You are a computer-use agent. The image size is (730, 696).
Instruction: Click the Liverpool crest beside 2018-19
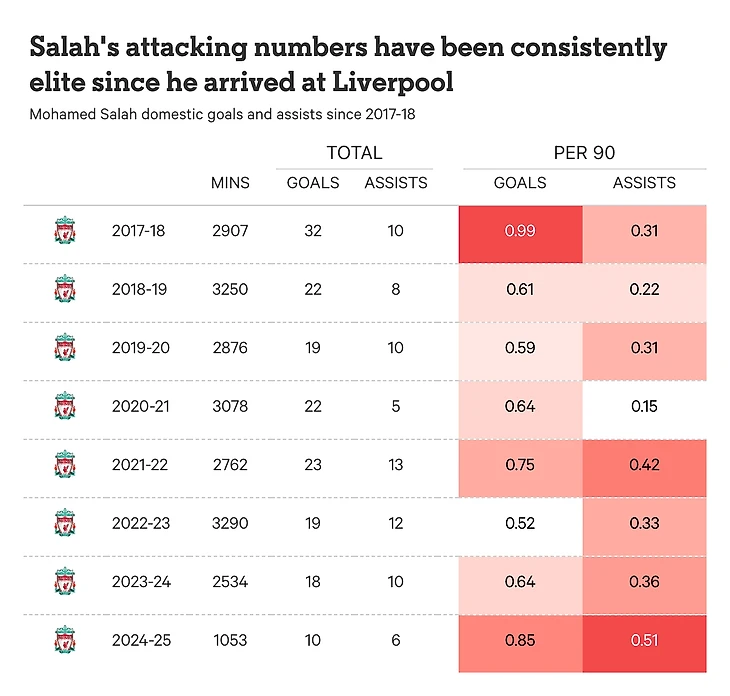pyautogui.click(x=65, y=289)
